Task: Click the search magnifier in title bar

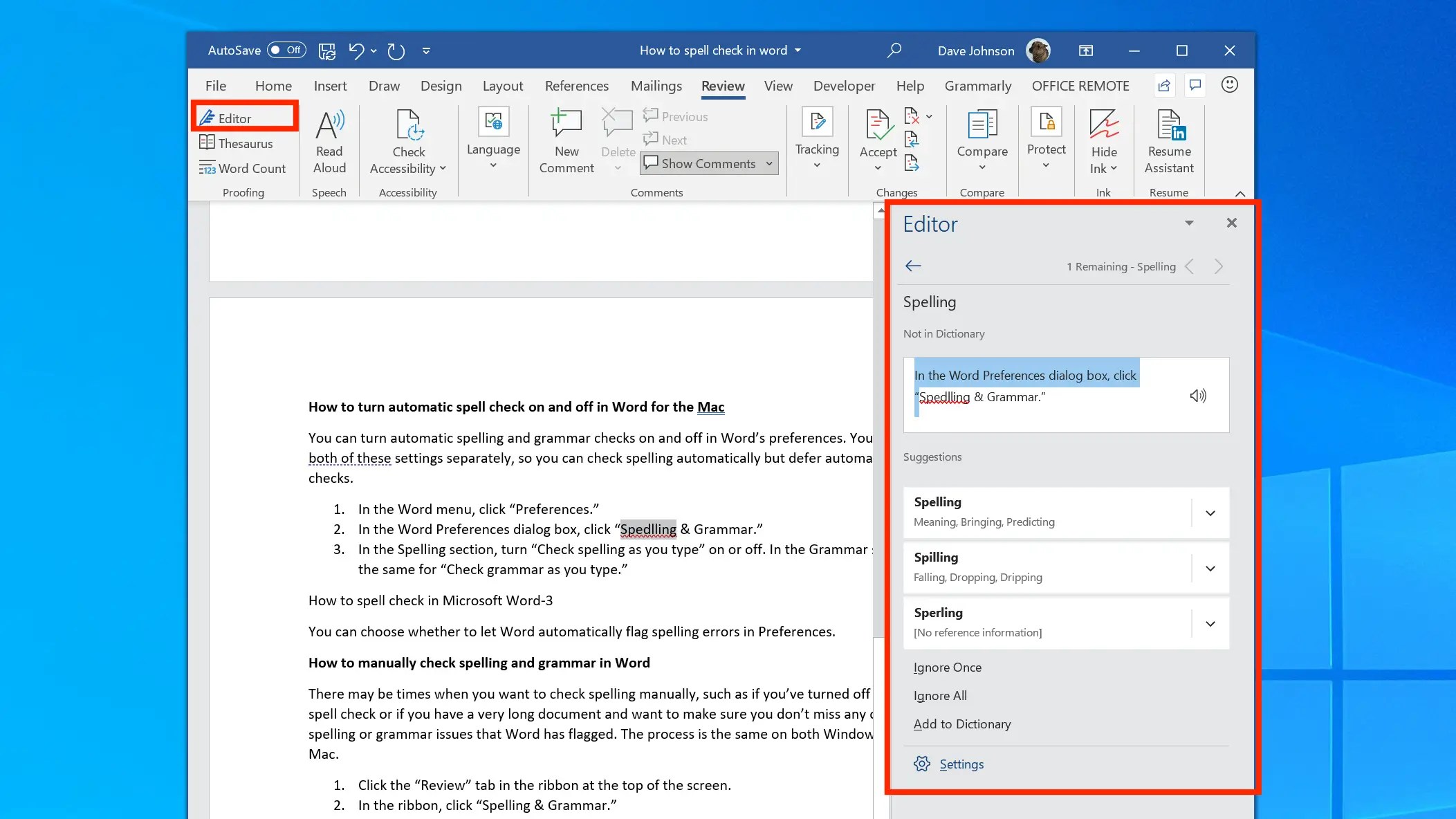Action: point(894,50)
